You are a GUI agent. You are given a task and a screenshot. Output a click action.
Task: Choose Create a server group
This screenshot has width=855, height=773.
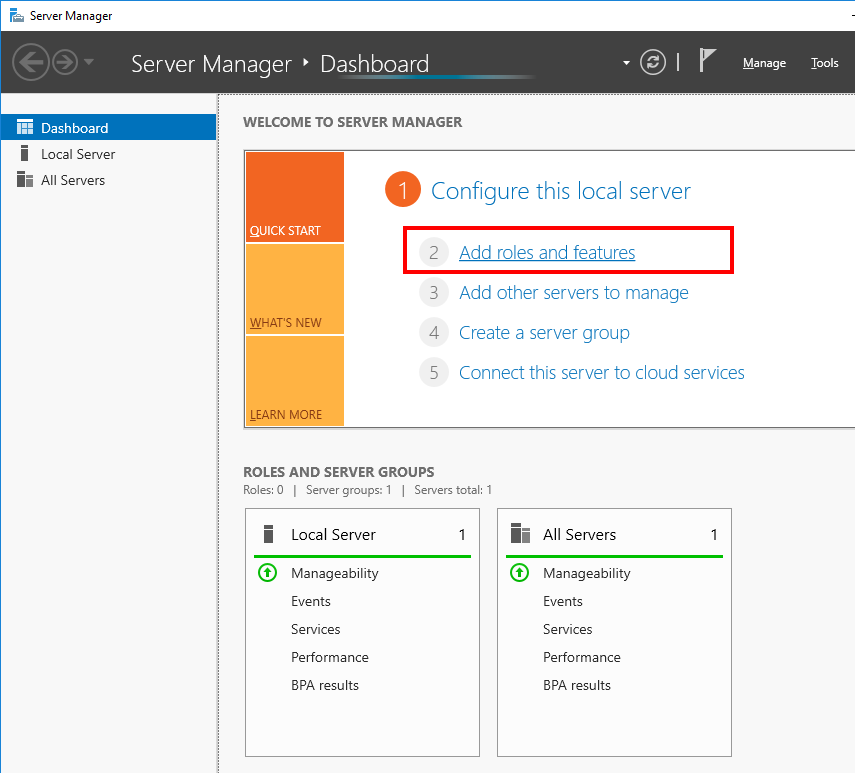click(x=544, y=333)
